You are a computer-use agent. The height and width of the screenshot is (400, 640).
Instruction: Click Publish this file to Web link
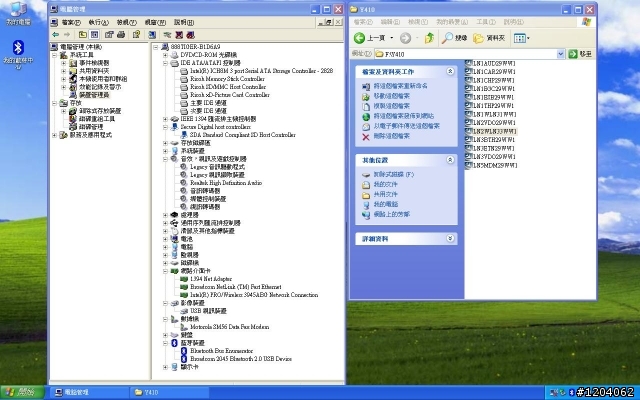404,116
